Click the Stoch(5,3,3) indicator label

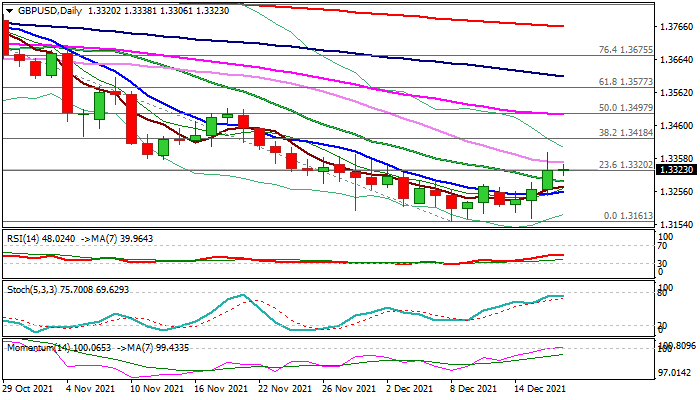click(x=30, y=289)
